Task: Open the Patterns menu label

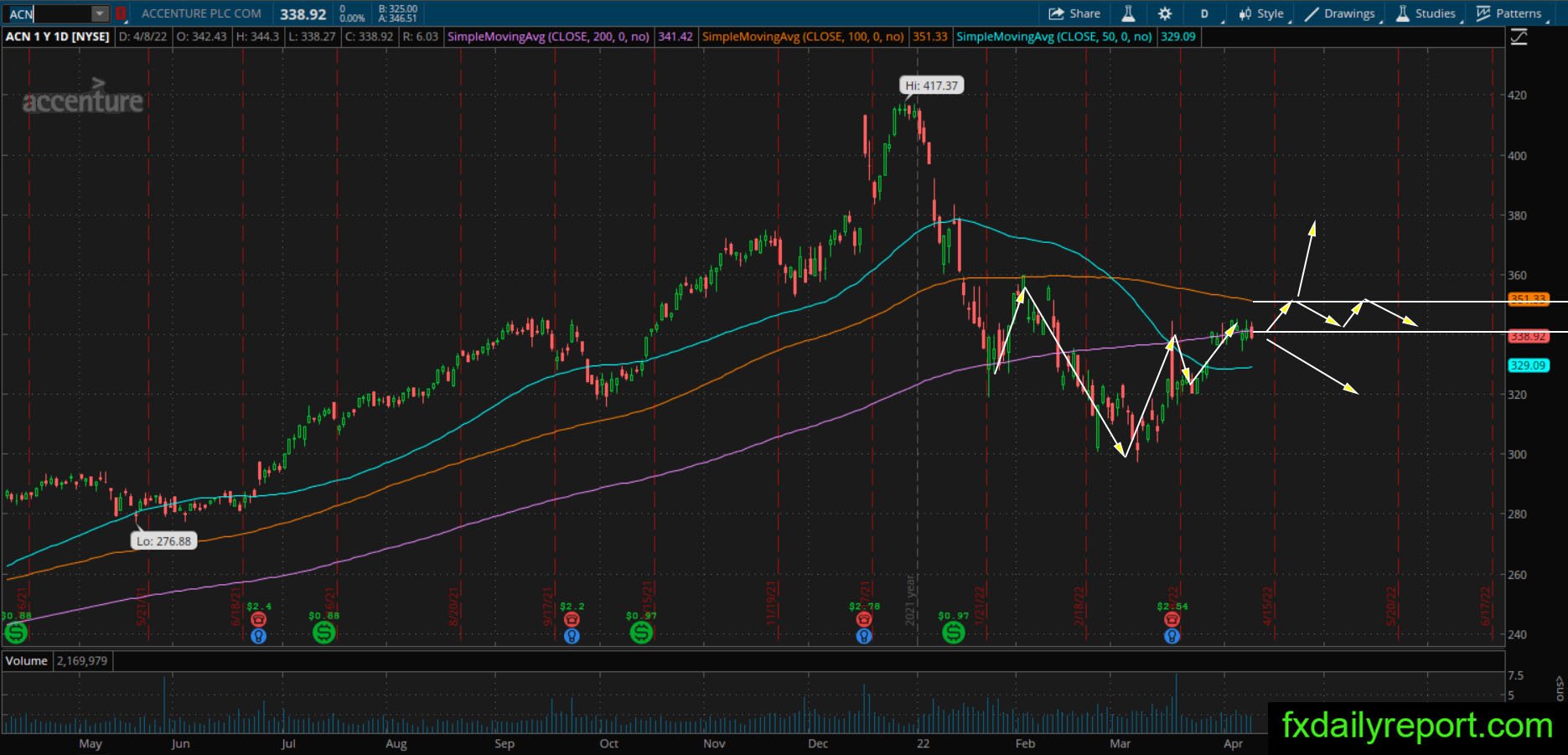Action: (x=1519, y=13)
